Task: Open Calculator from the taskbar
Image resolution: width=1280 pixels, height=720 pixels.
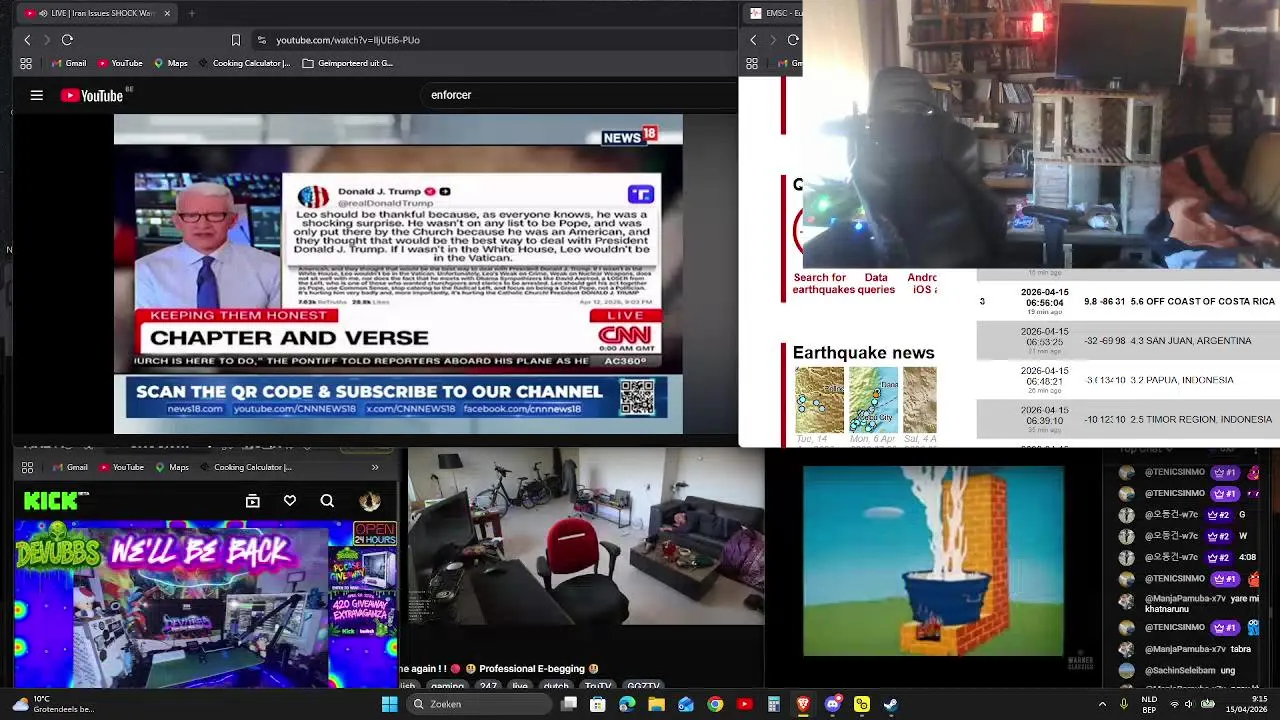Action: [773, 704]
